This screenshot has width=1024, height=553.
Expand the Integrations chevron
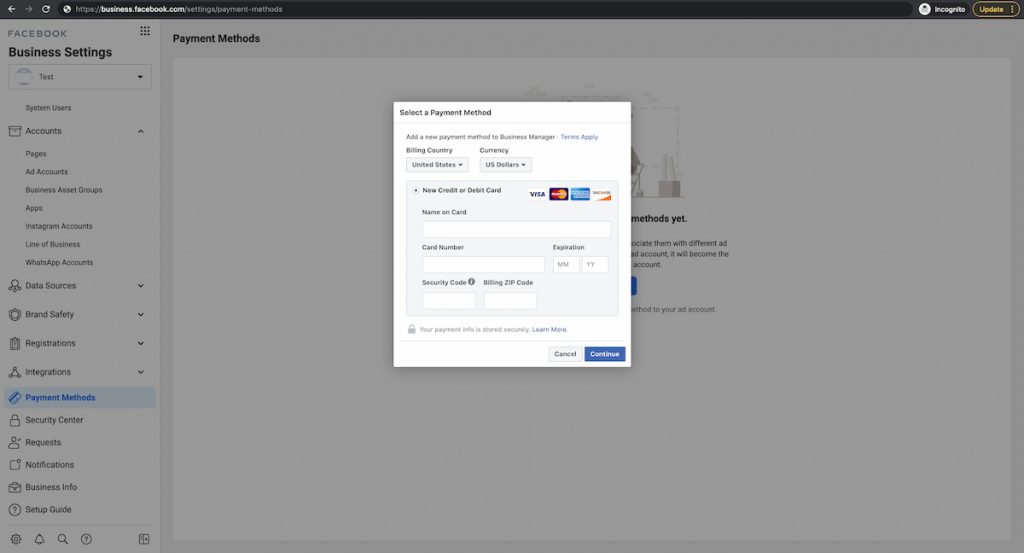[x=140, y=371]
